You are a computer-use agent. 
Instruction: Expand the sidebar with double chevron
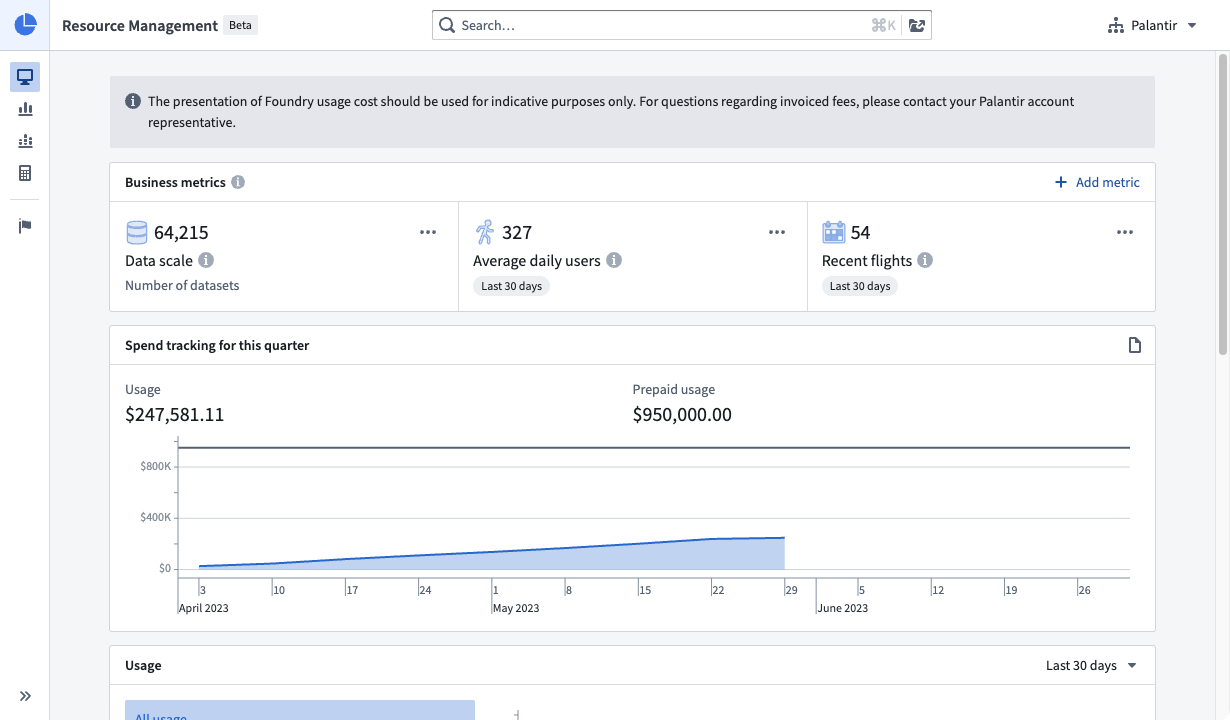25,696
